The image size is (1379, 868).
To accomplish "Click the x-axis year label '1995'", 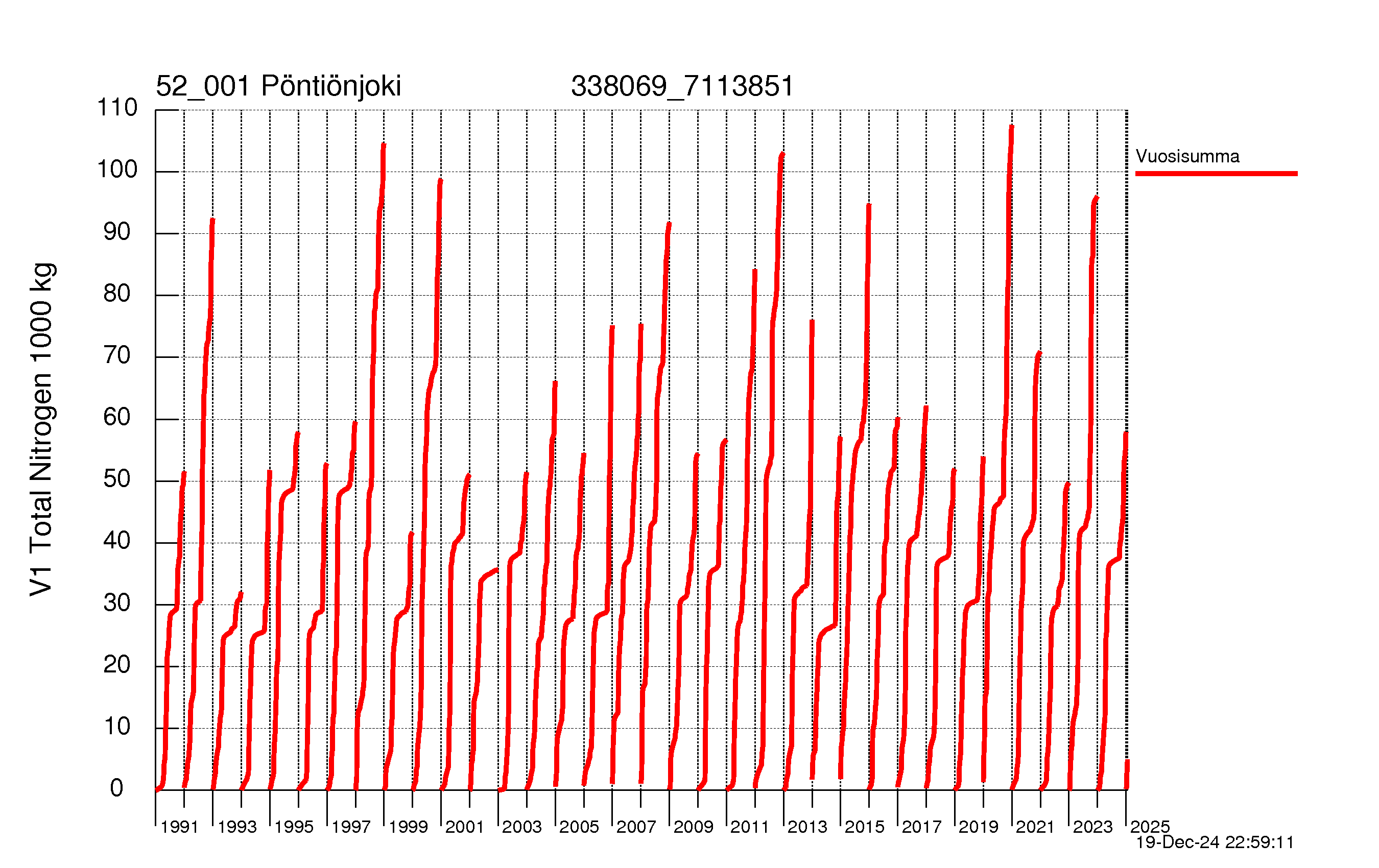I will point(294,827).
